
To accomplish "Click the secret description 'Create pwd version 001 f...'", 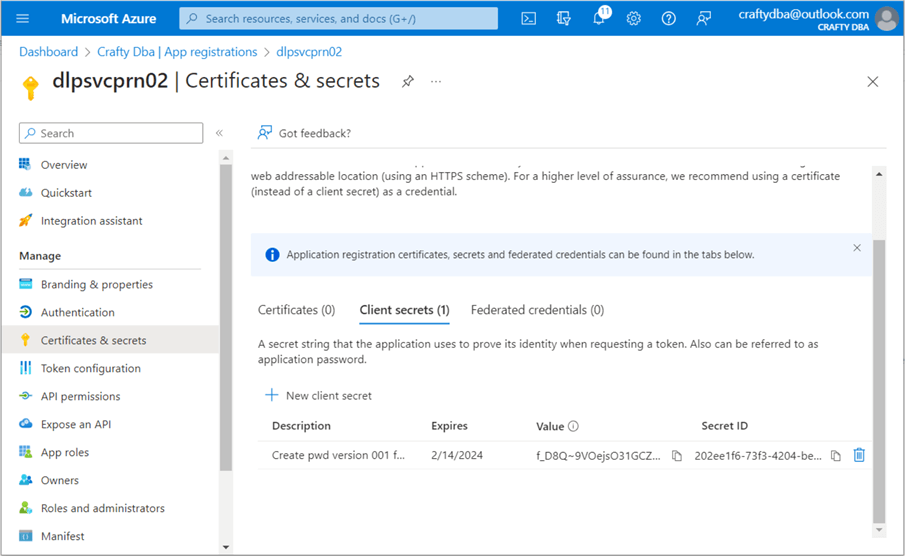I will tap(338, 456).
